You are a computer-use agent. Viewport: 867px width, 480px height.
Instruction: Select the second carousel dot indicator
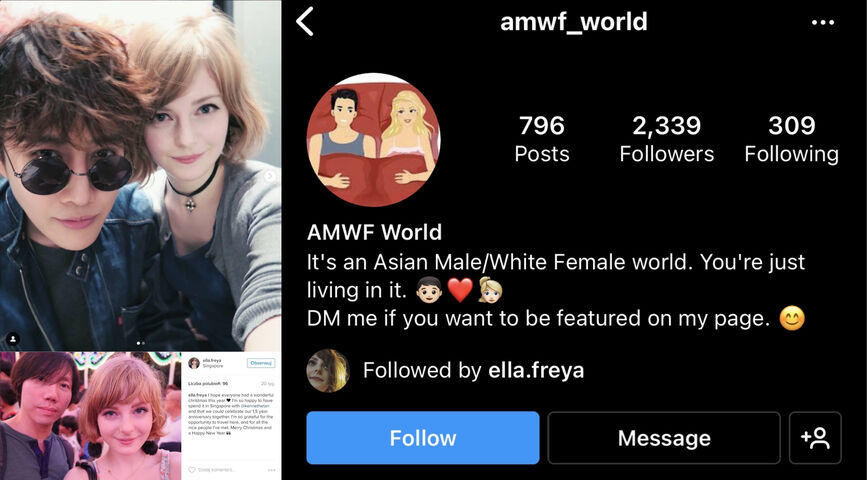pos(143,343)
